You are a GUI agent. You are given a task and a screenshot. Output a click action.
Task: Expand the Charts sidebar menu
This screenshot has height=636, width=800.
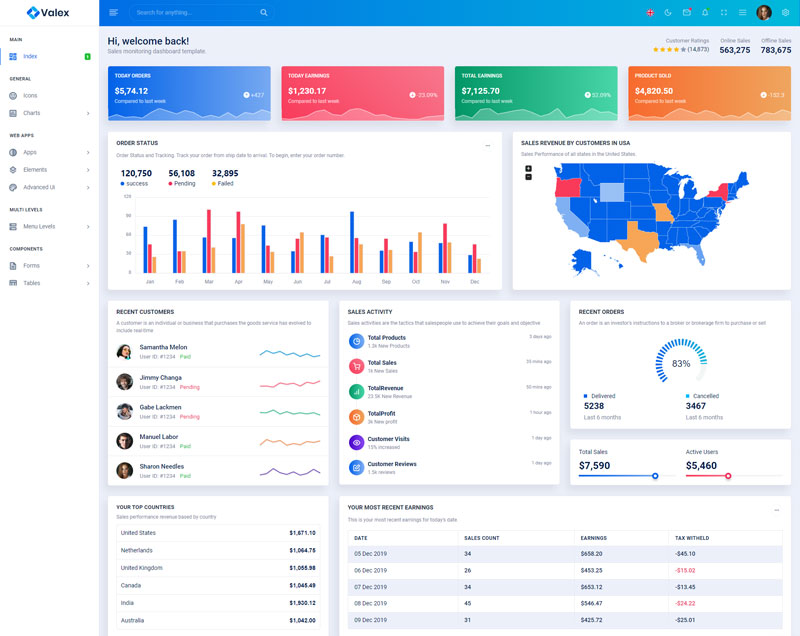pyautogui.click(x=49, y=113)
